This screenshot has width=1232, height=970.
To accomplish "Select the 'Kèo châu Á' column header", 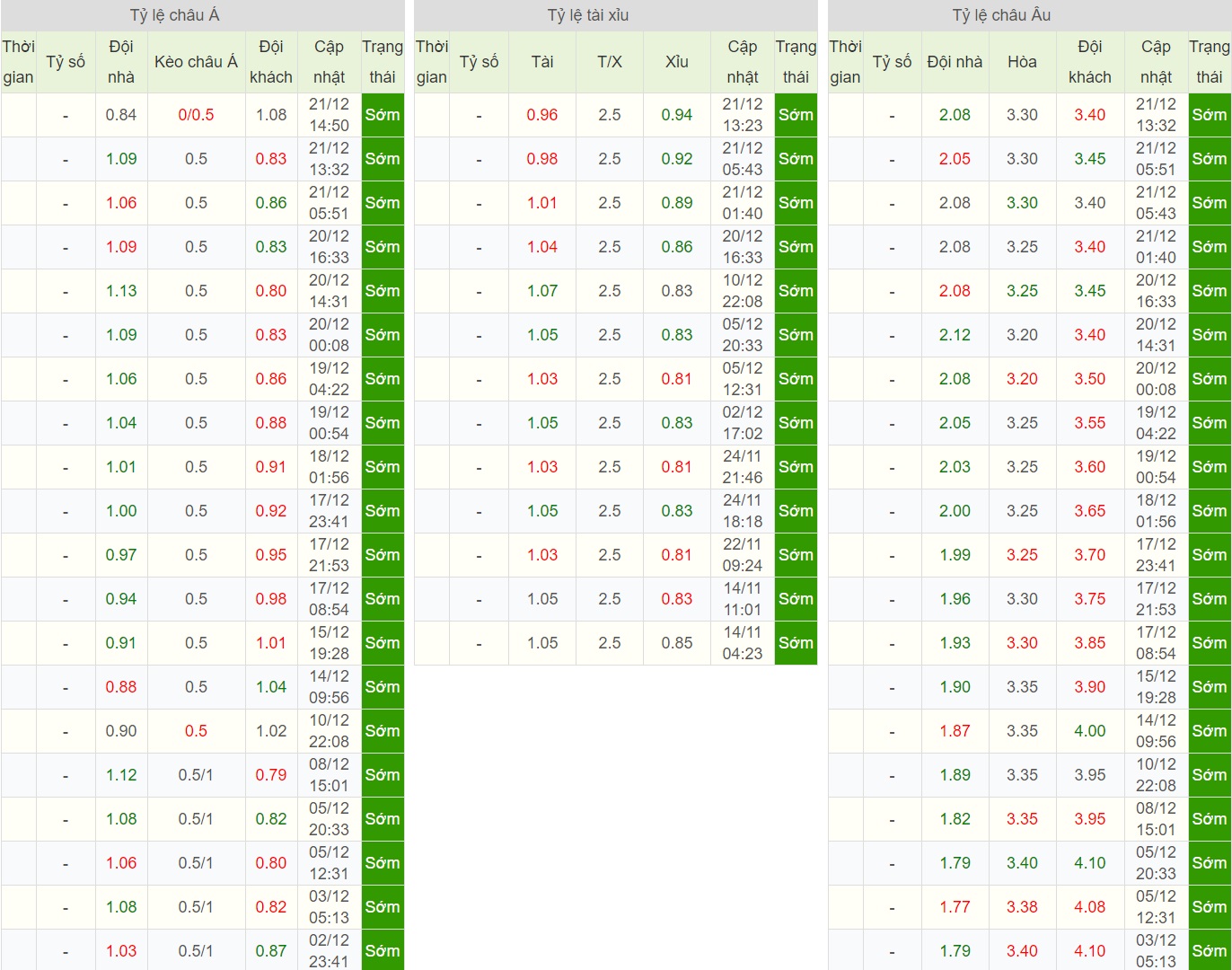I will tap(196, 62).
